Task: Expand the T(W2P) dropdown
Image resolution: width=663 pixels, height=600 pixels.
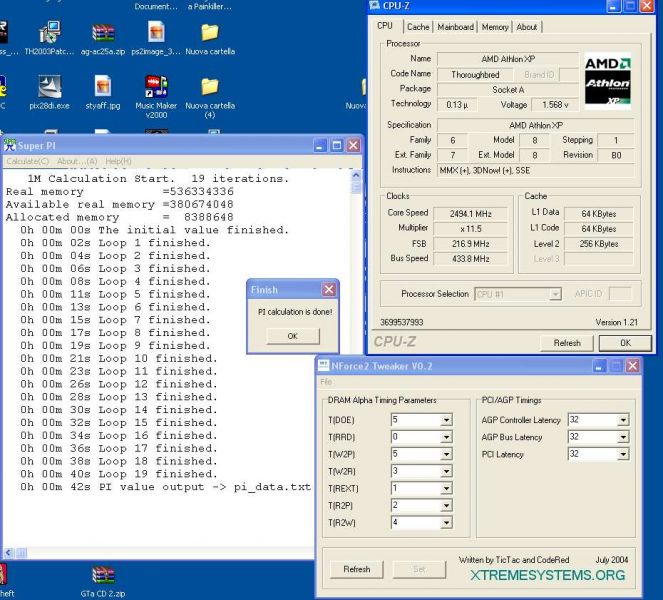Action: [446, 454]
